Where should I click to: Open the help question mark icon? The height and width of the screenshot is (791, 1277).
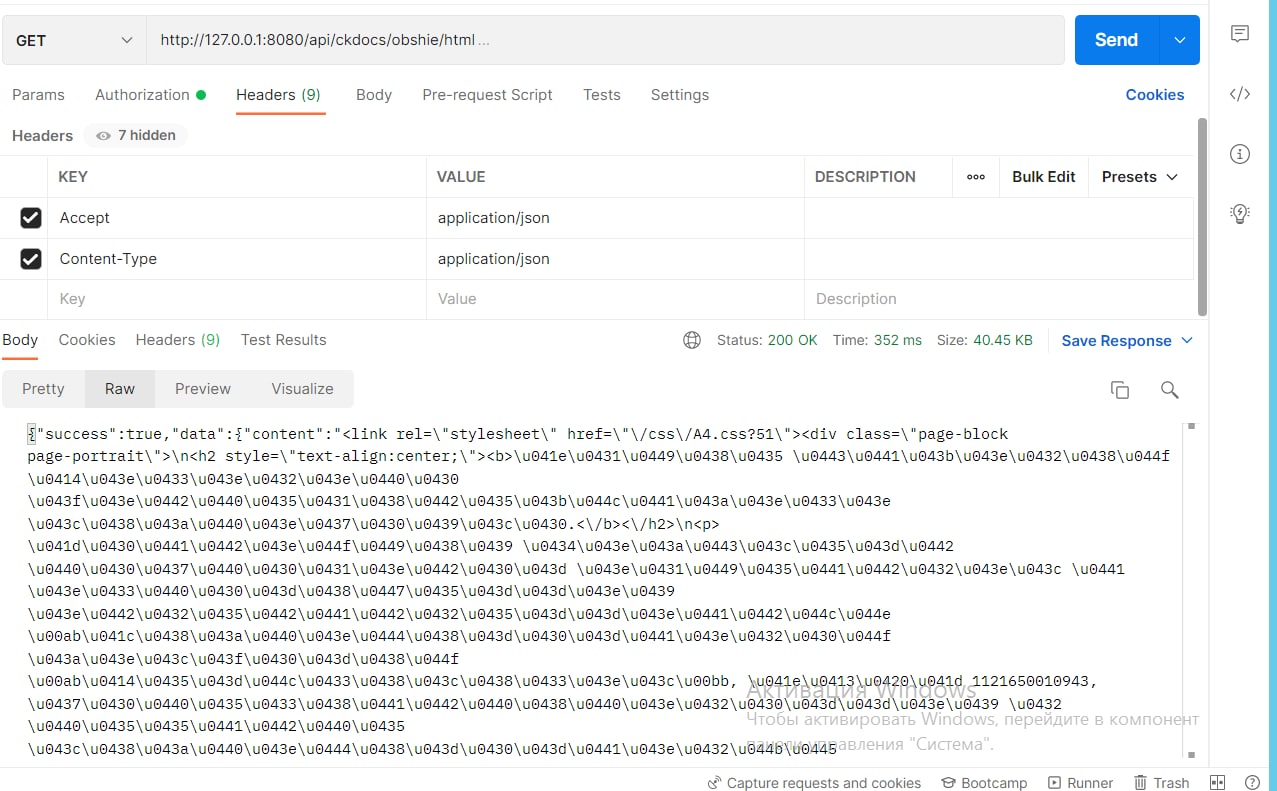pos(1252,783)
